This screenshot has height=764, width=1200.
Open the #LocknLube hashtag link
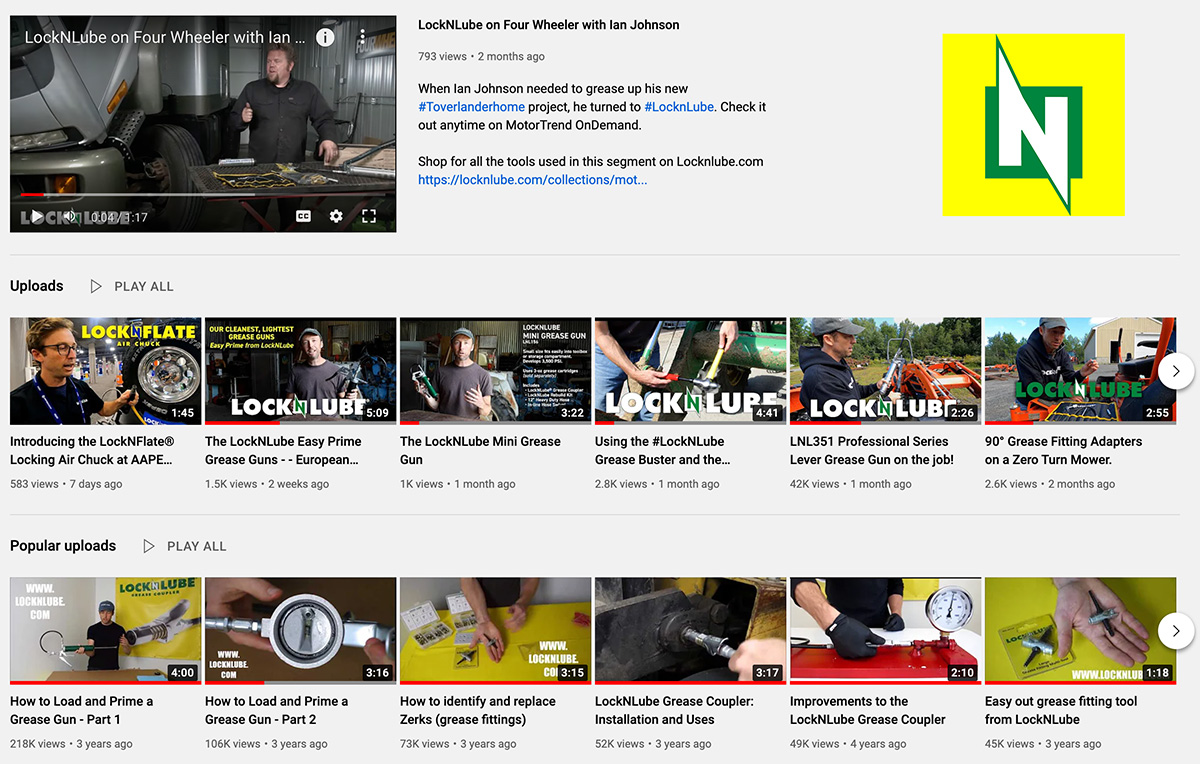[x=679, y=107]
